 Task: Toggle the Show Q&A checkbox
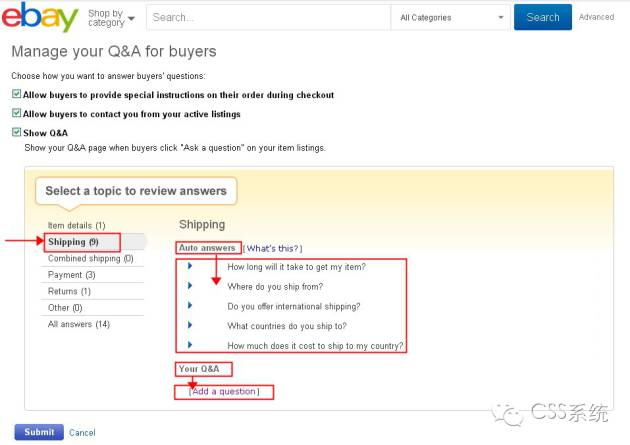(x=16, y=132)
